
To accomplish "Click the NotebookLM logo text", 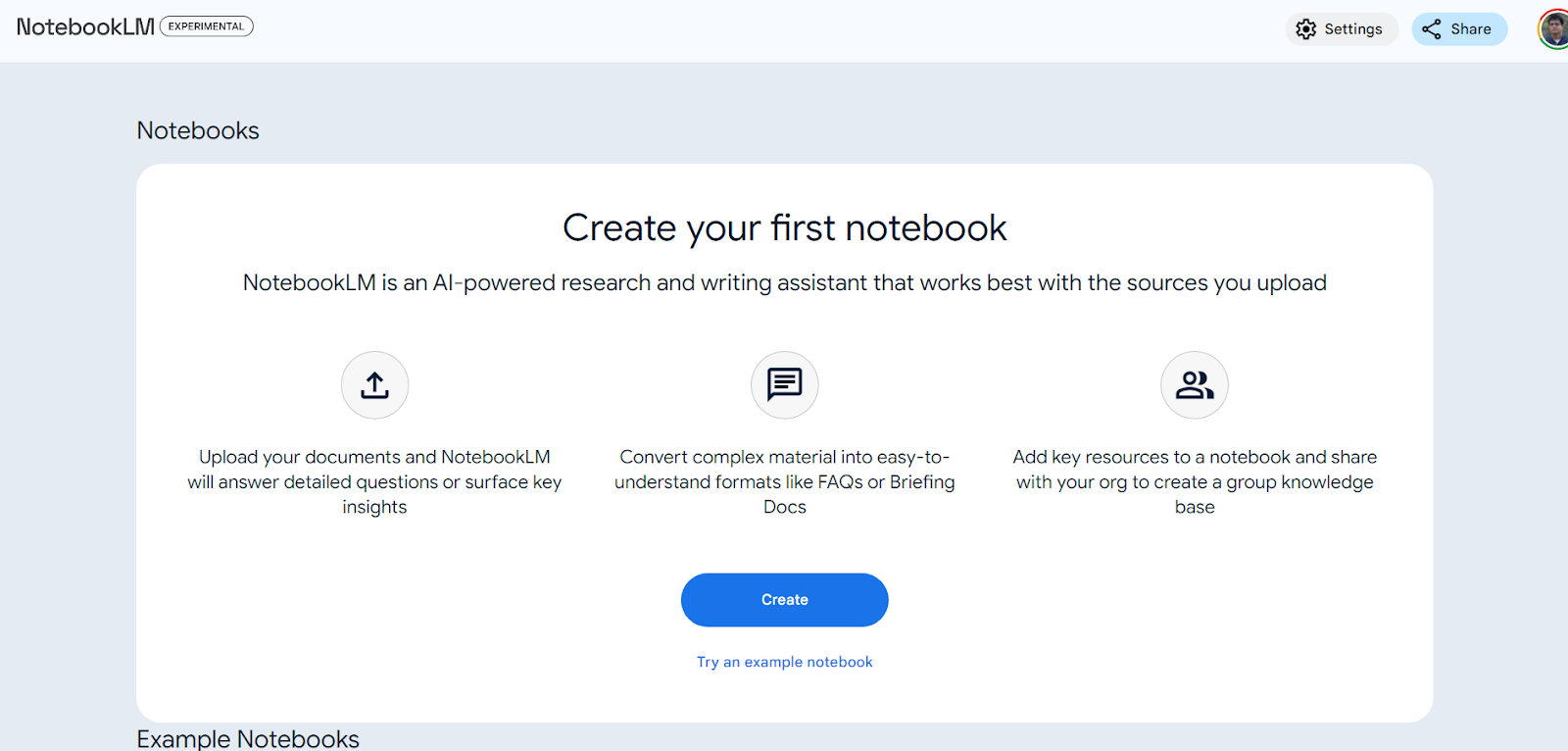I will 85,26.
